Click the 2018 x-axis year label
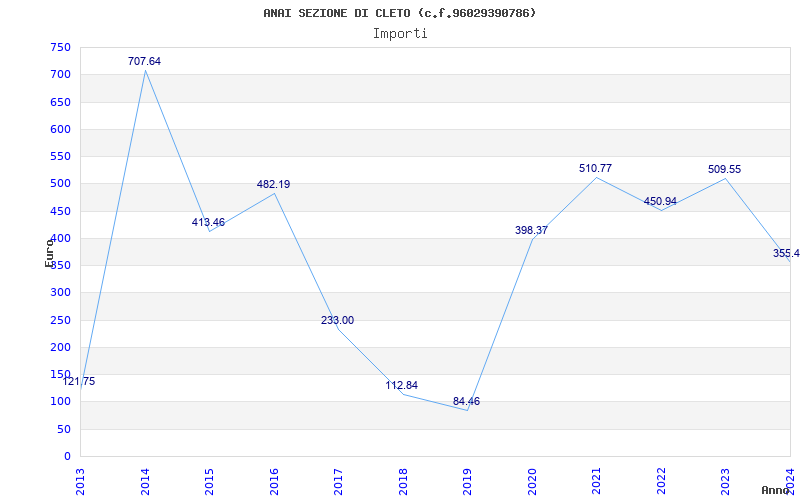The image size is (800, 500). (x=403, y=481)
